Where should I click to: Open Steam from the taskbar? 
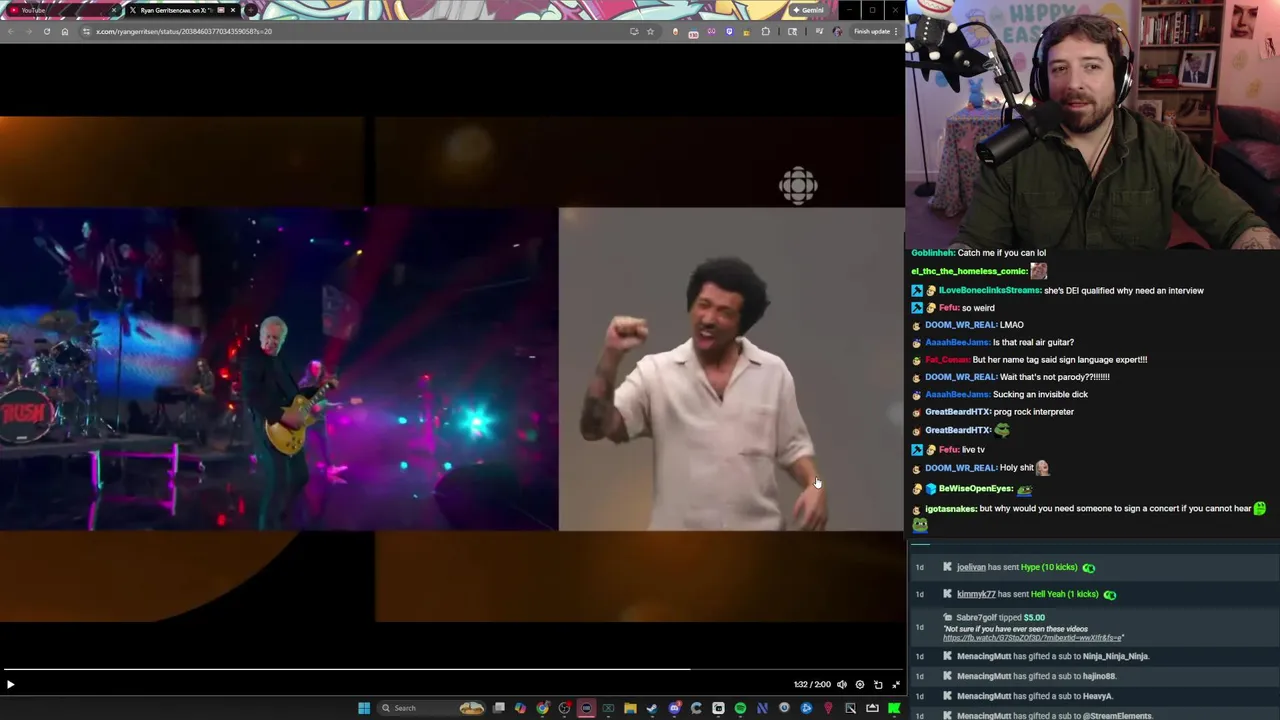pos(651,708)
